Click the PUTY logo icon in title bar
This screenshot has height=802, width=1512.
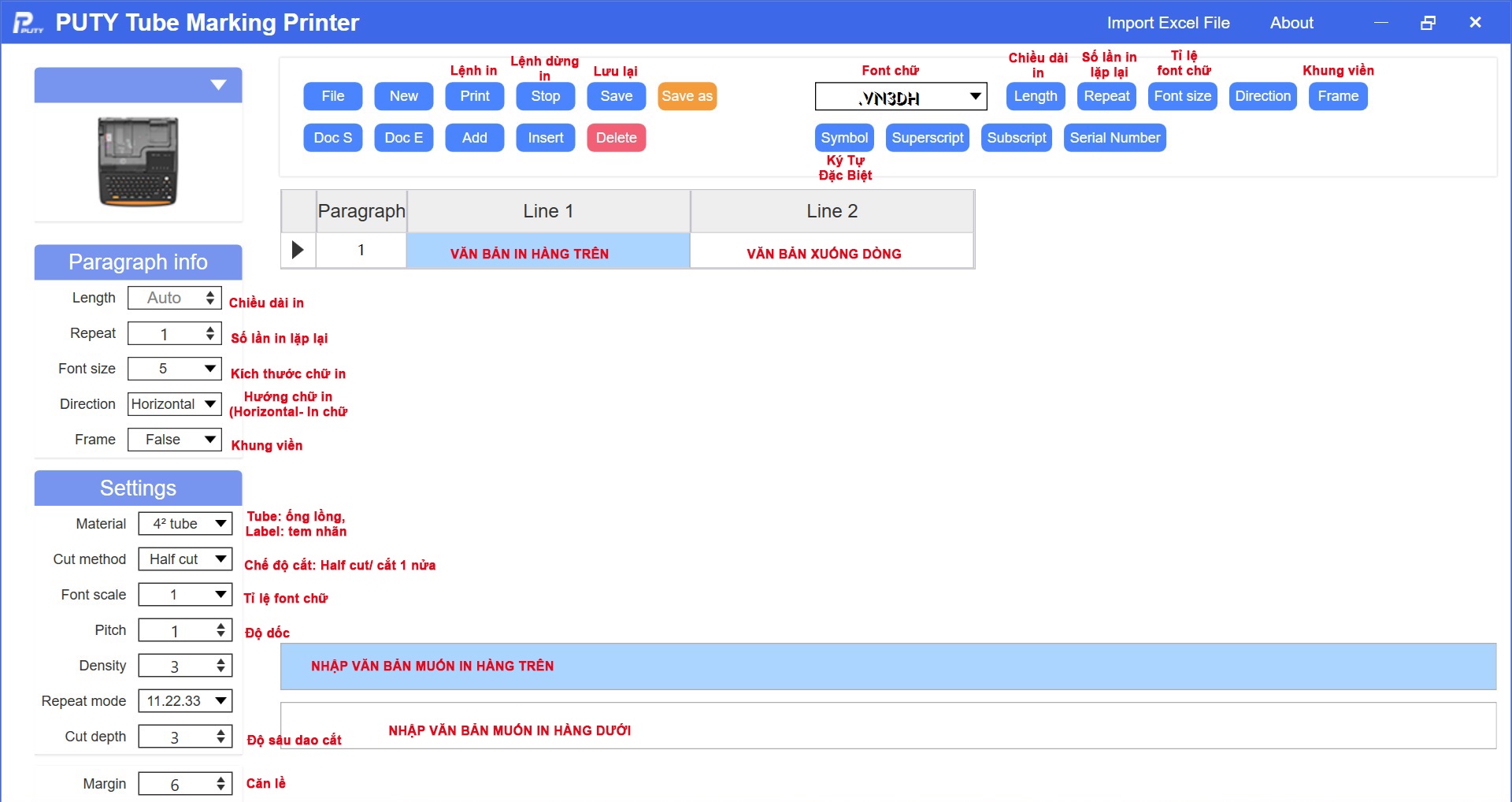coord(28,23)
